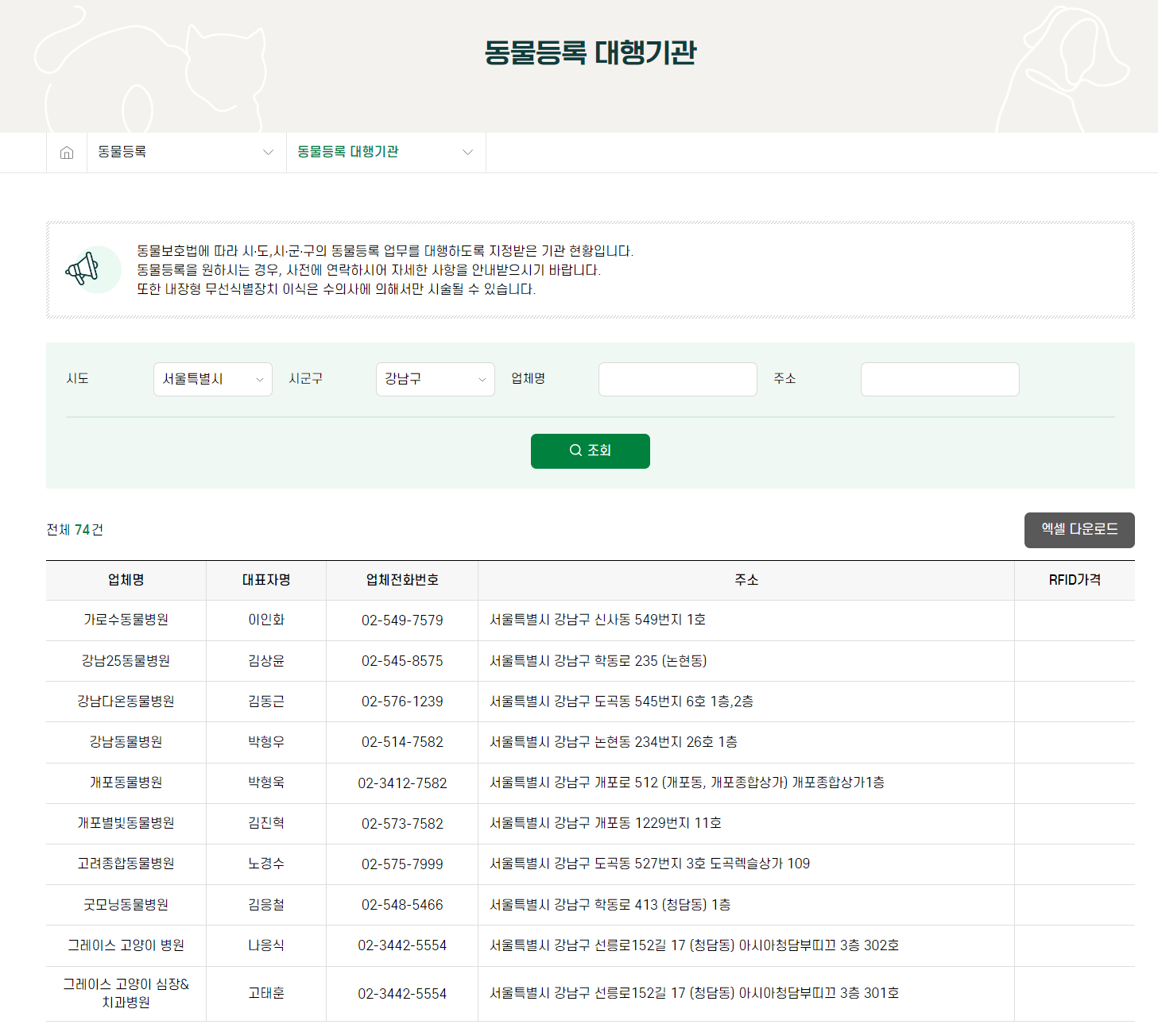Click the magnifier icon inside the 조회 button

575,450
